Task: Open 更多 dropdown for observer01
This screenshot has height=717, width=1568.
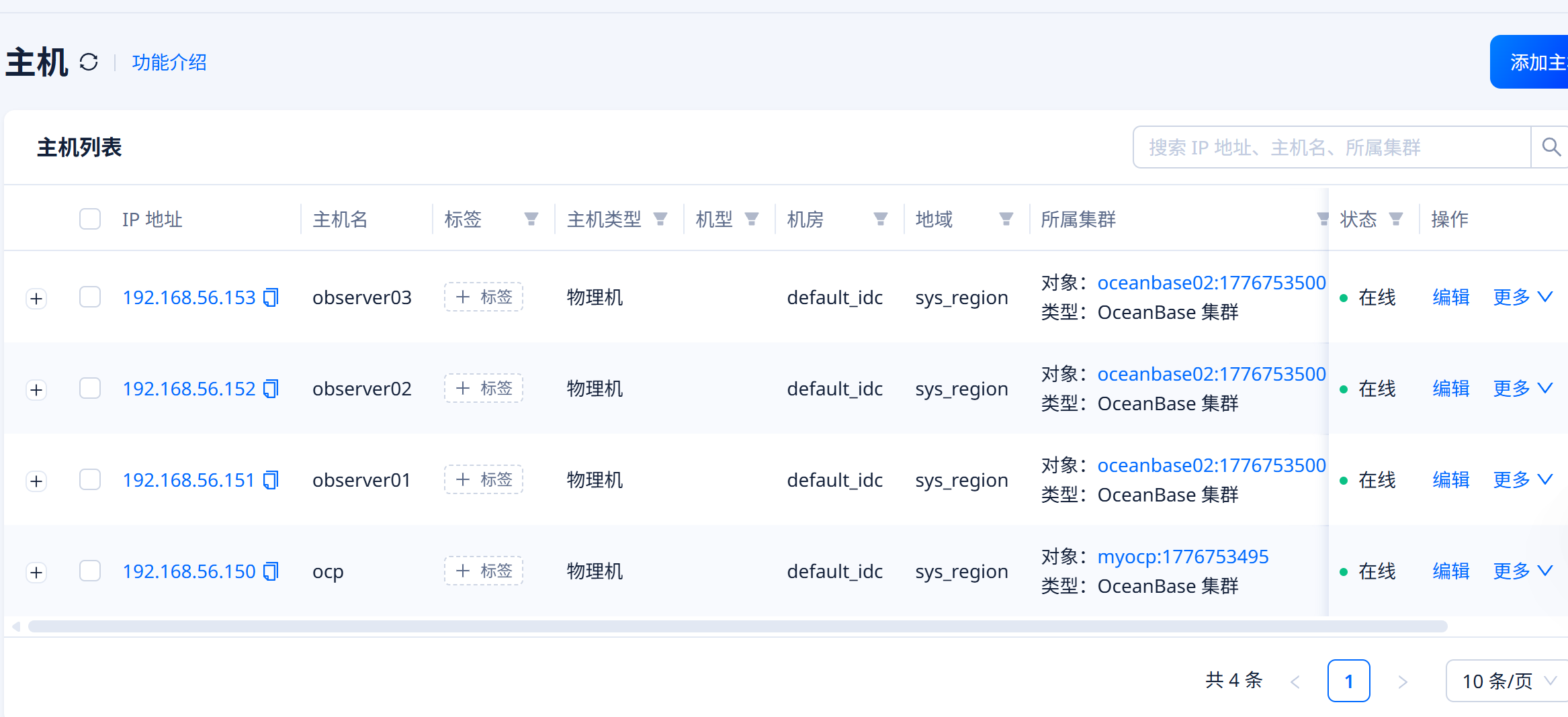Action: click(1522, 480)
